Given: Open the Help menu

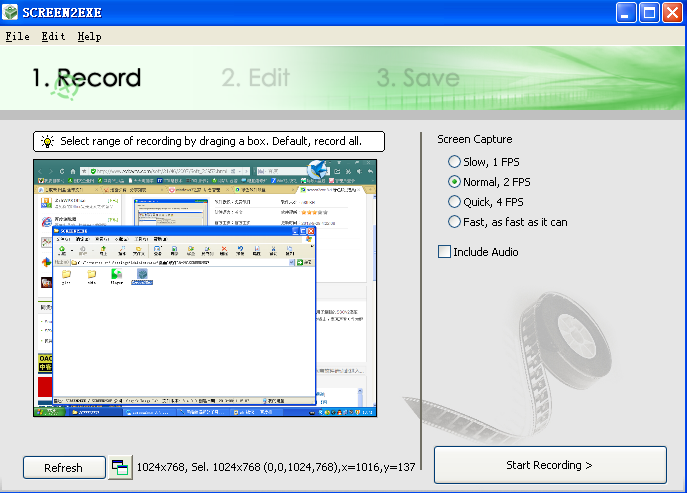Looking at the screenshot, I should pyautogui.click(x=89, y=36).
